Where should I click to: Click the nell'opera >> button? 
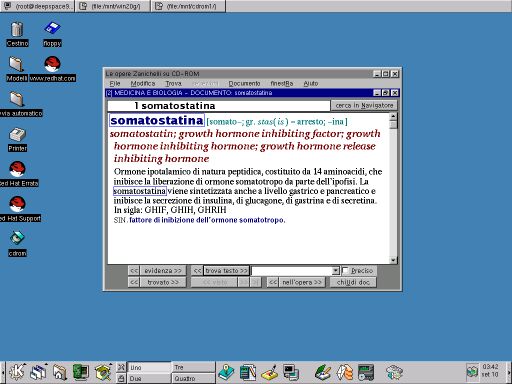pos(302,282)
